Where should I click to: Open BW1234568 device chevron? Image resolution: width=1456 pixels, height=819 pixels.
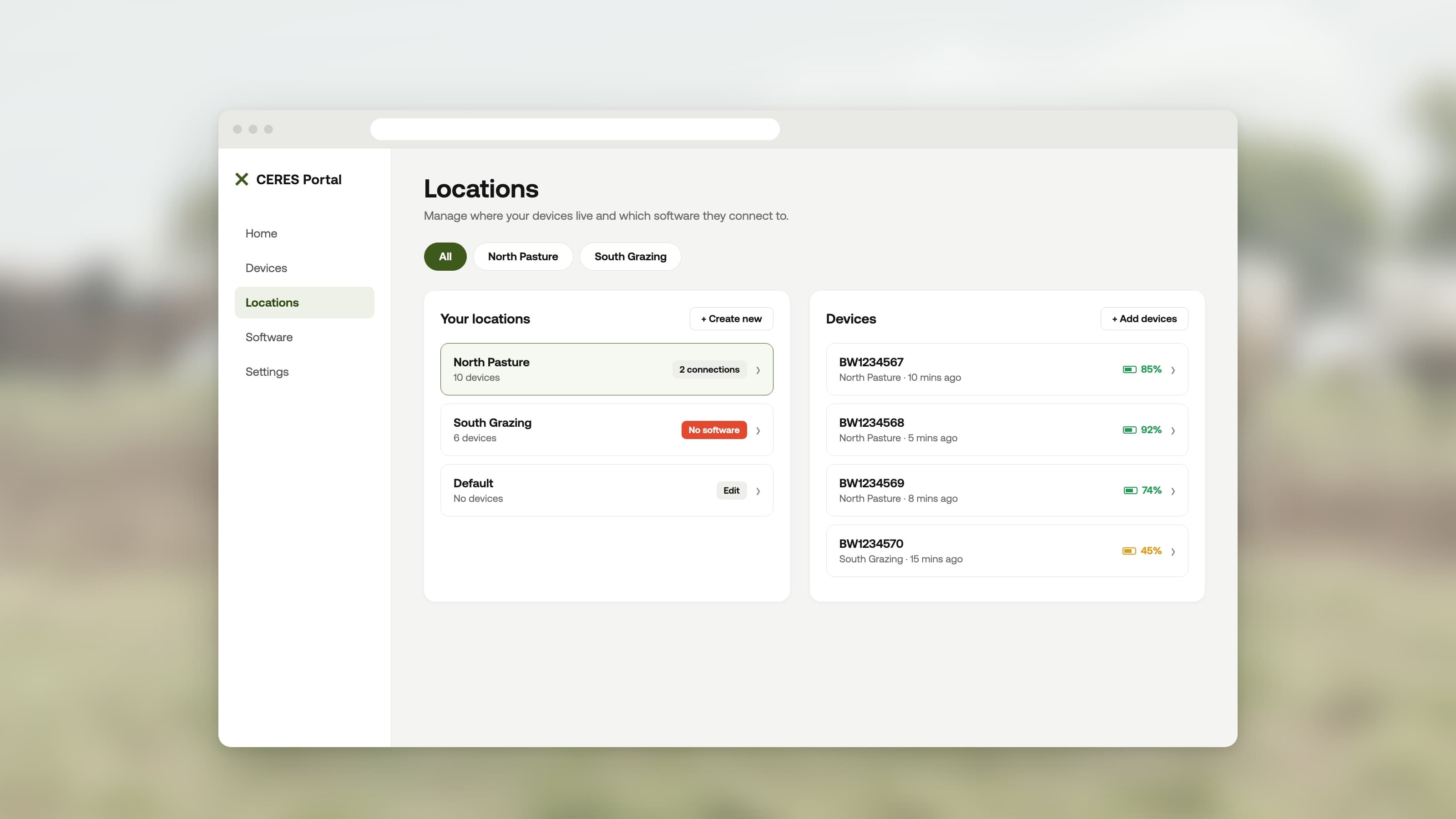1173,431
